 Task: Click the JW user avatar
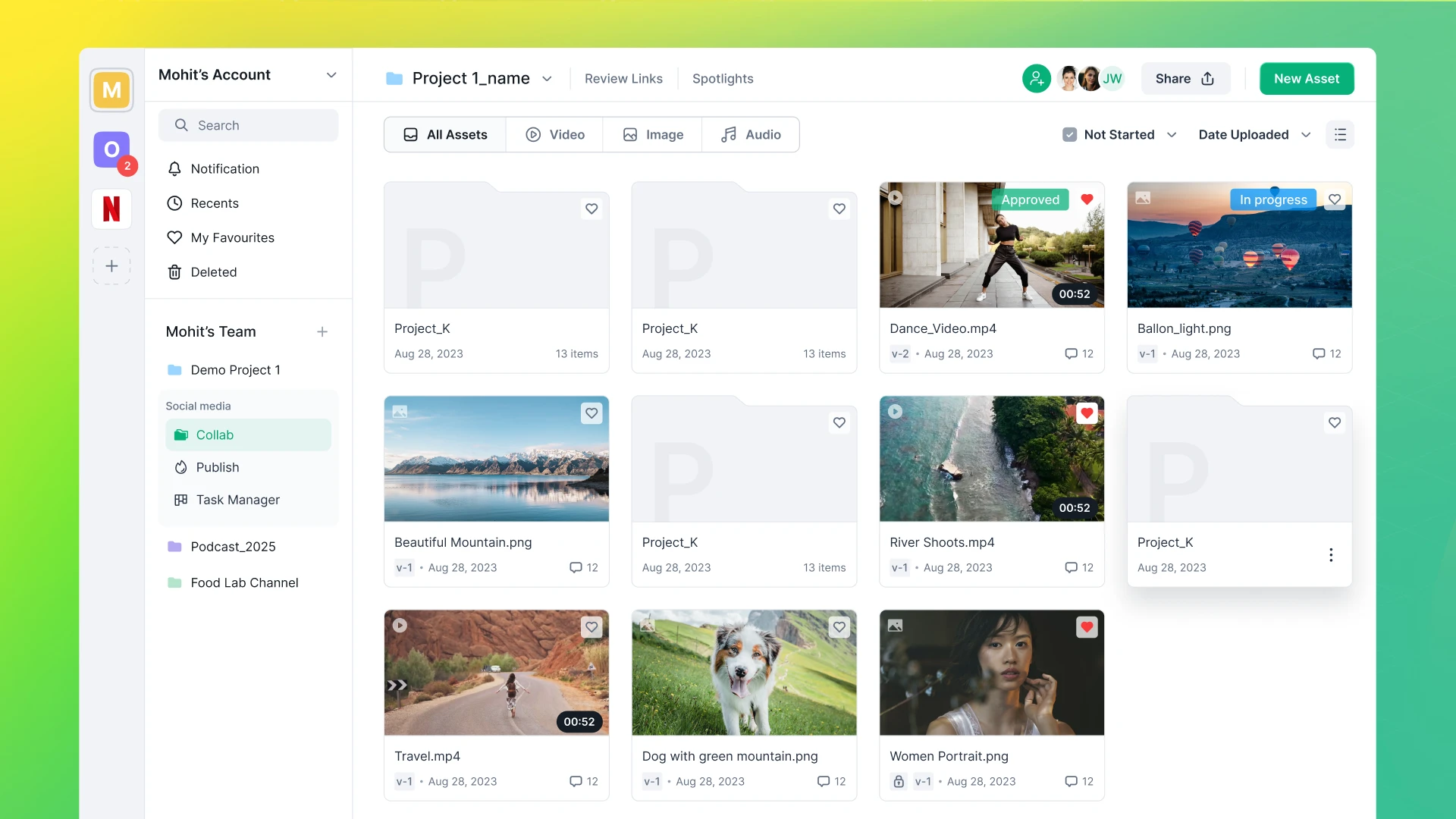click(1112, 78)
